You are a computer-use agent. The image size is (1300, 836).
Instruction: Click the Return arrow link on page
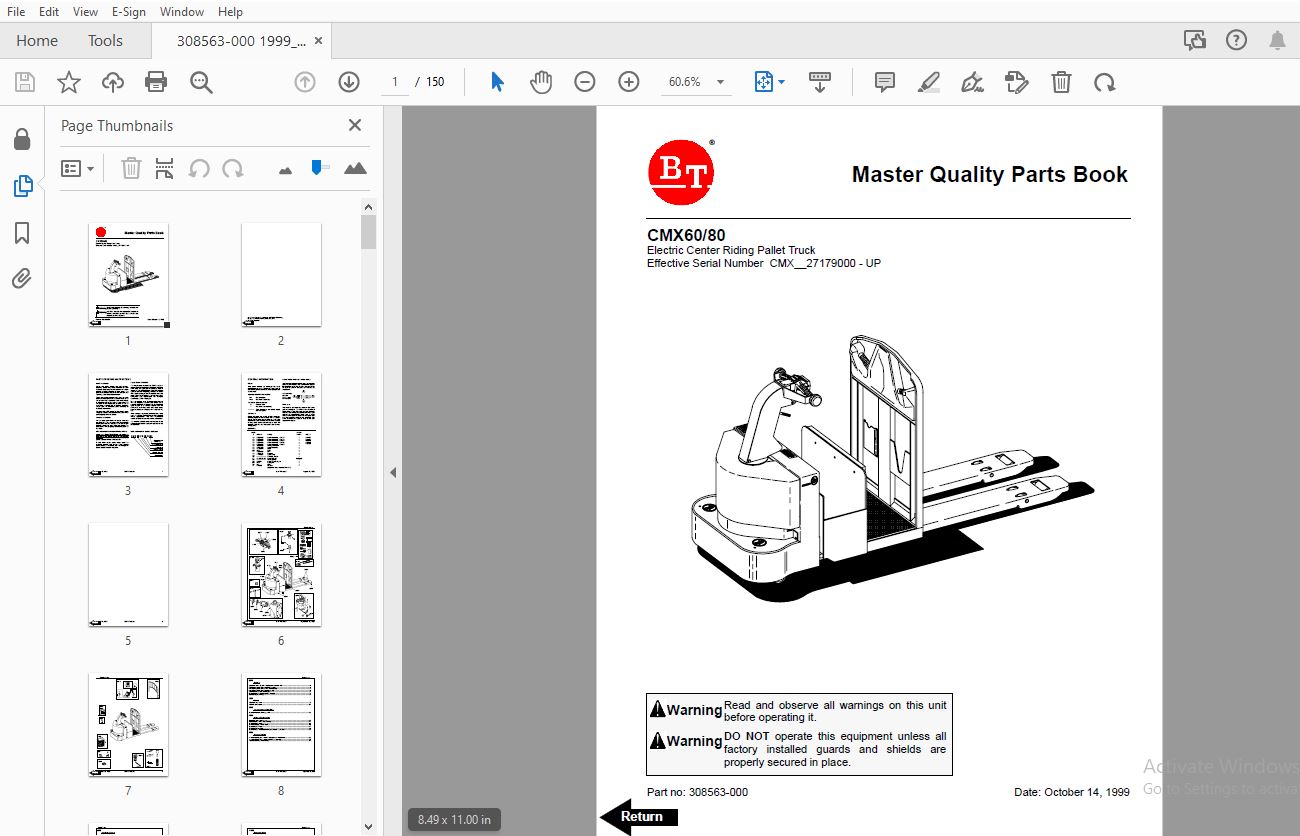[639, 816]
